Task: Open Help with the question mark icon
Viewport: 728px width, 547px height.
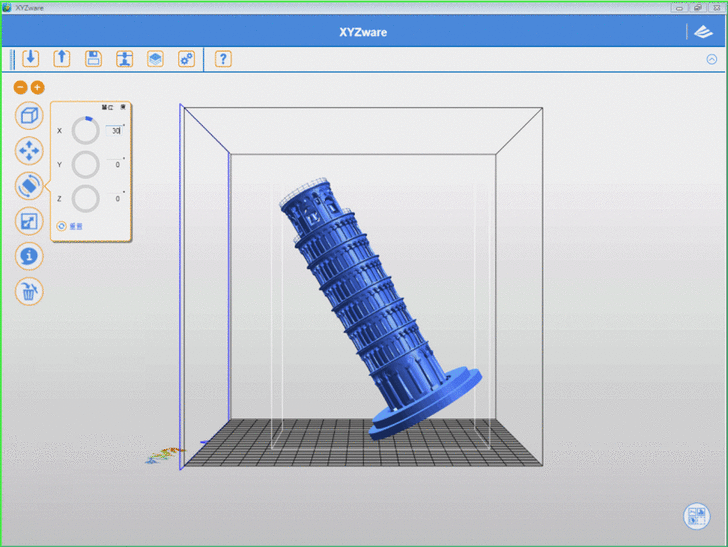Action: (x=223, y=58)
